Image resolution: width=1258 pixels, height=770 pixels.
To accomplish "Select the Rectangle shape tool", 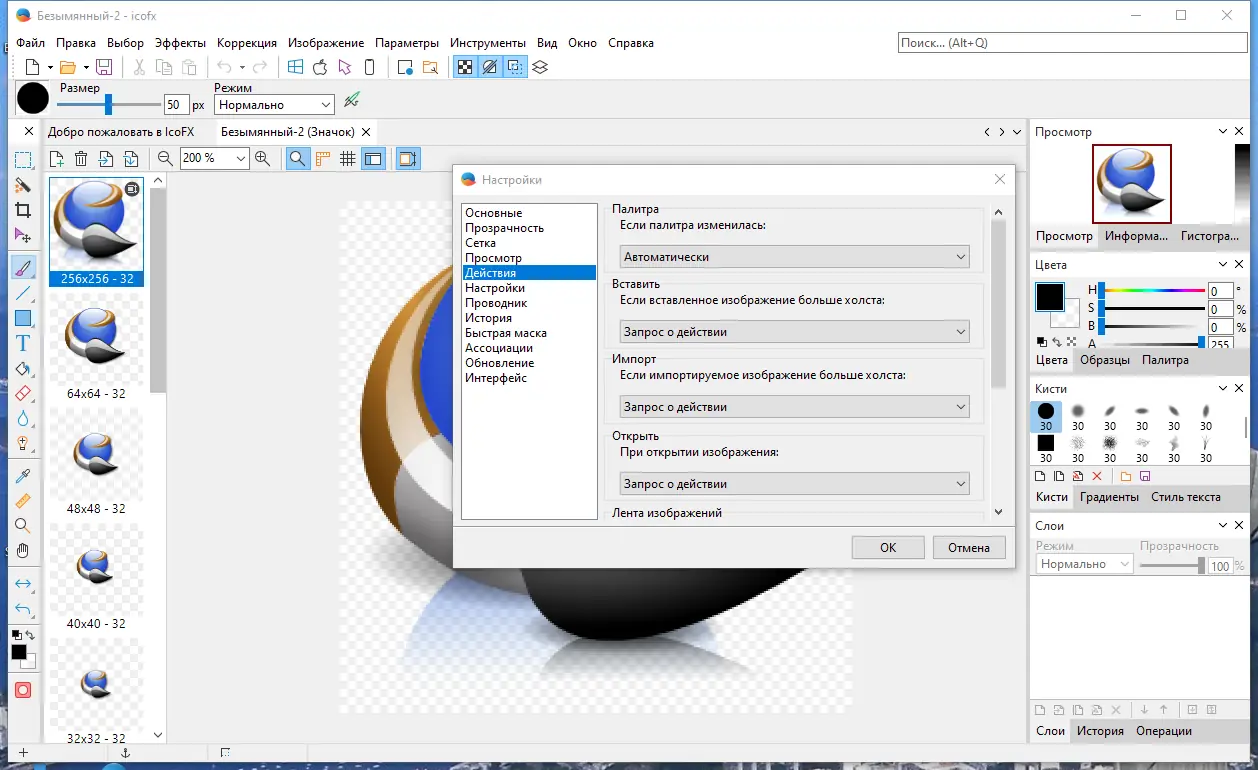I will tap(23, 318).
